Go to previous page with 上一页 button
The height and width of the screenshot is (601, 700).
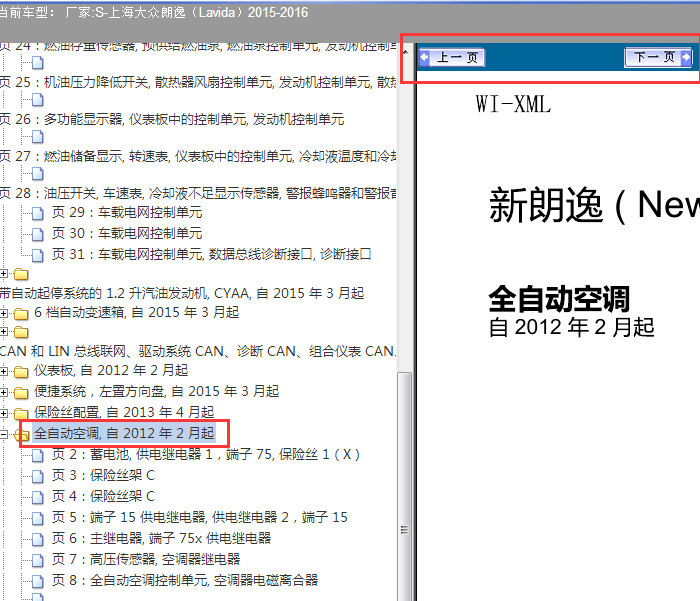click(x=452, y=57)
